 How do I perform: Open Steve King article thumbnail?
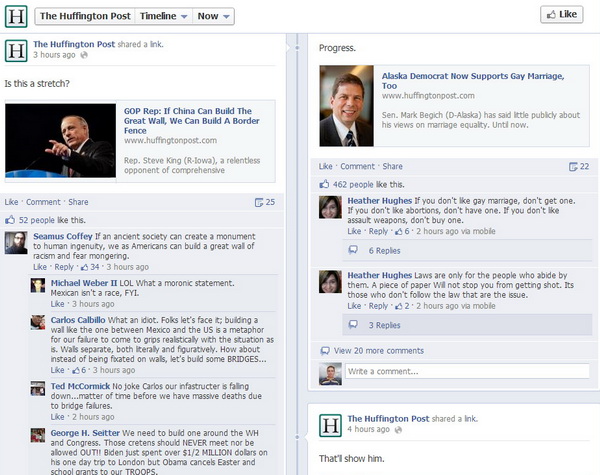pyautogui.click(x=60, y=140)
